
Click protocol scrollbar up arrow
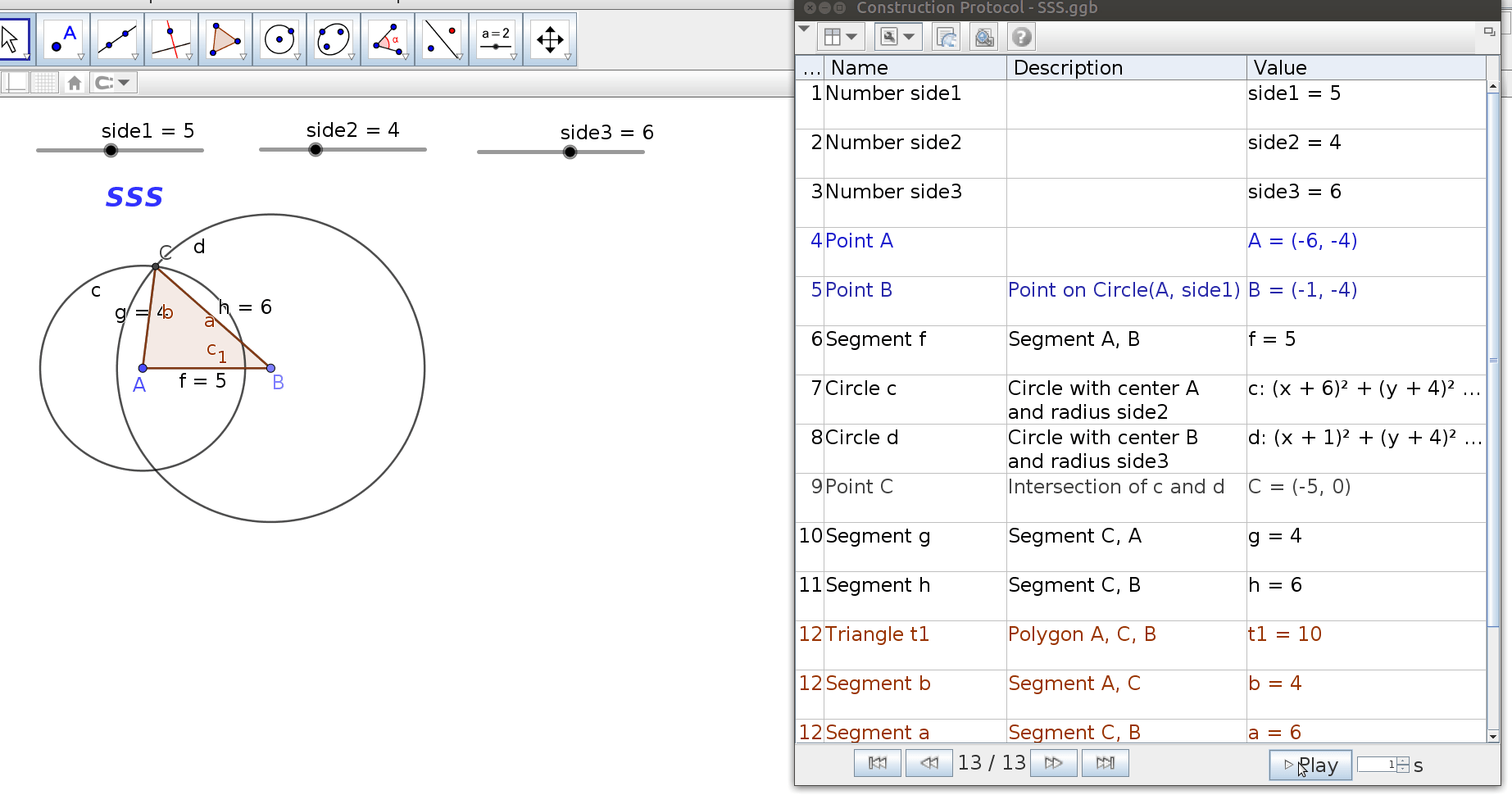(x=1493, y=86)
